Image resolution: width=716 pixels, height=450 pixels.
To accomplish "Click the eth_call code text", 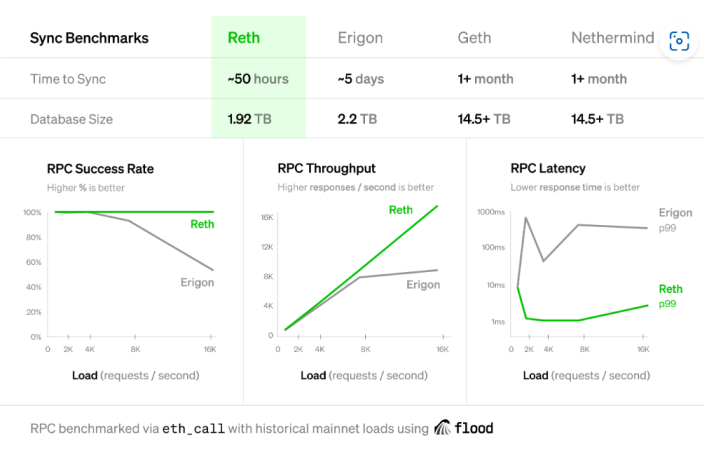I will [194, 429].
